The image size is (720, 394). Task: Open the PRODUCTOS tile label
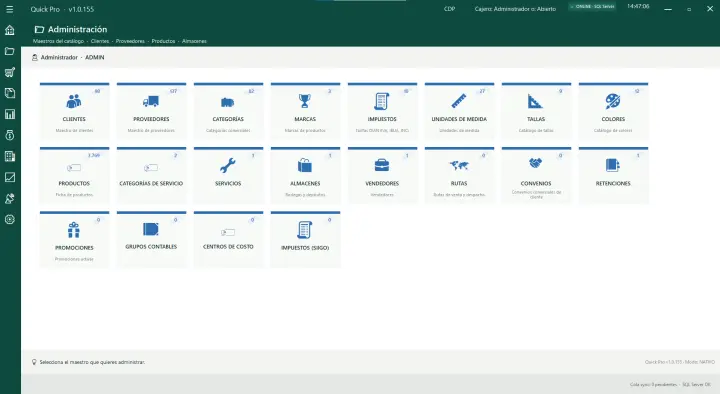(x=74, y=183)
